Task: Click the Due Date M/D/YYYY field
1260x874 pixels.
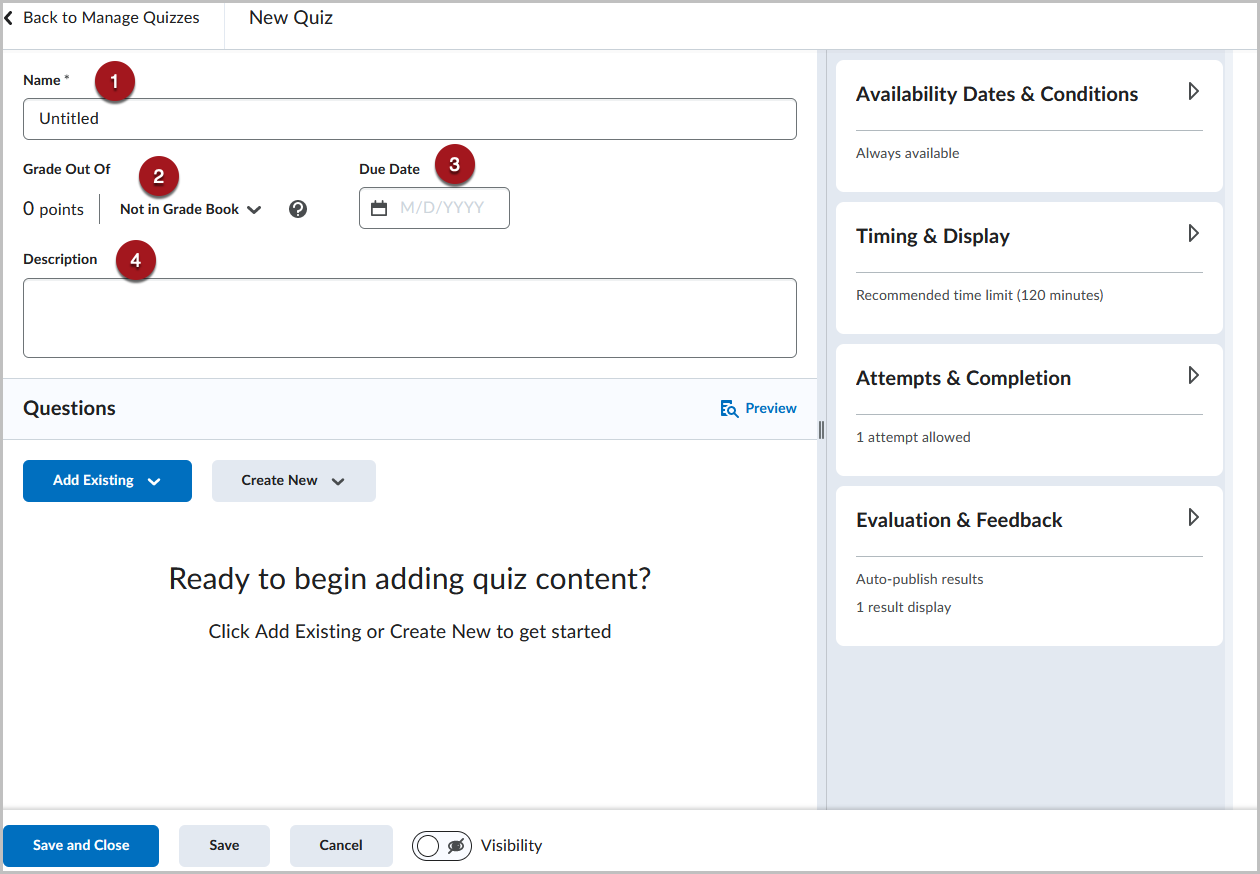Action: click(434, 208)
